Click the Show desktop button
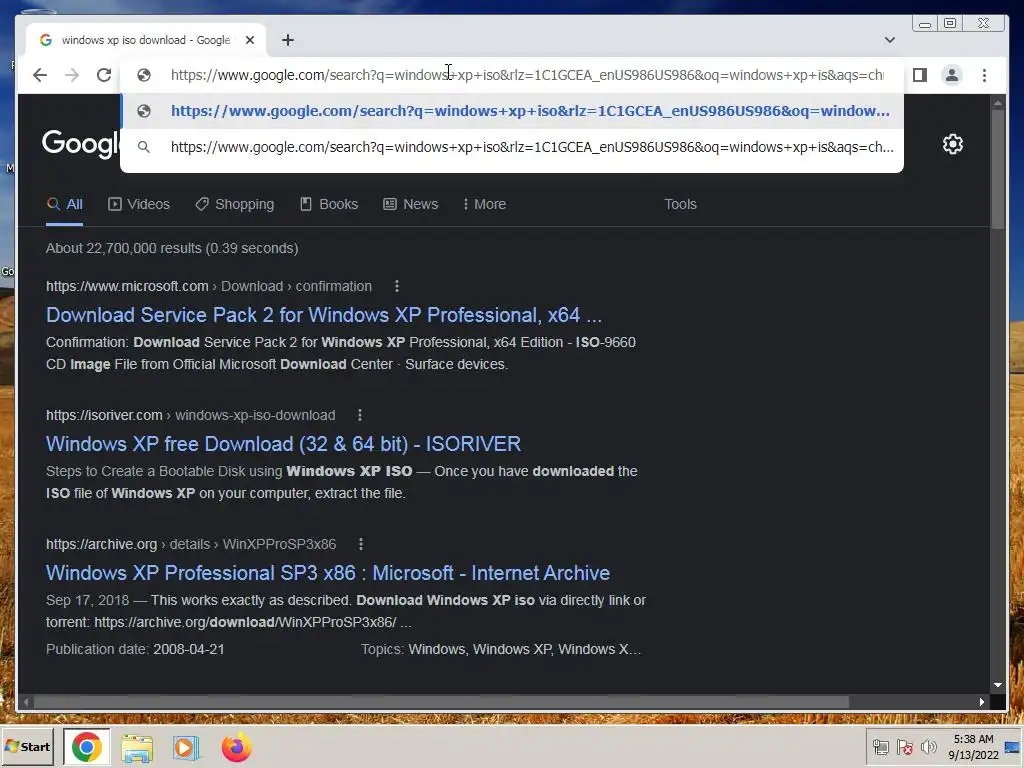The height and width of the screenshot is (768, 1024). (1014, 747)
